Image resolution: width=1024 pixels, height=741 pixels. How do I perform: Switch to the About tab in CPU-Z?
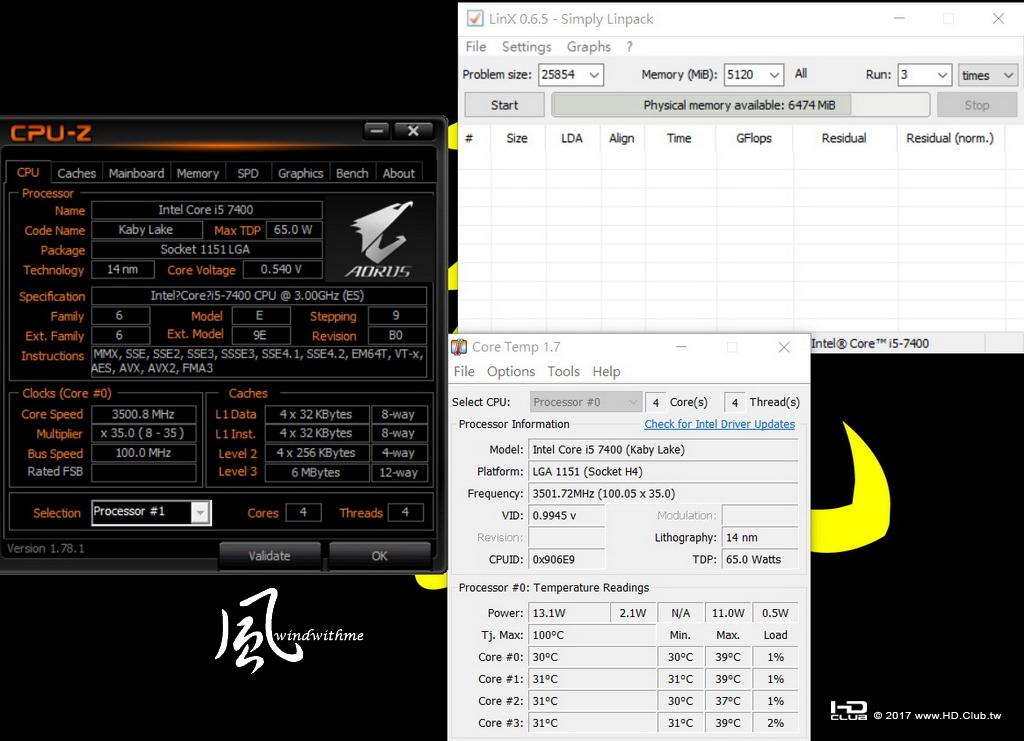pyautogui.click(x=398, y=173)
